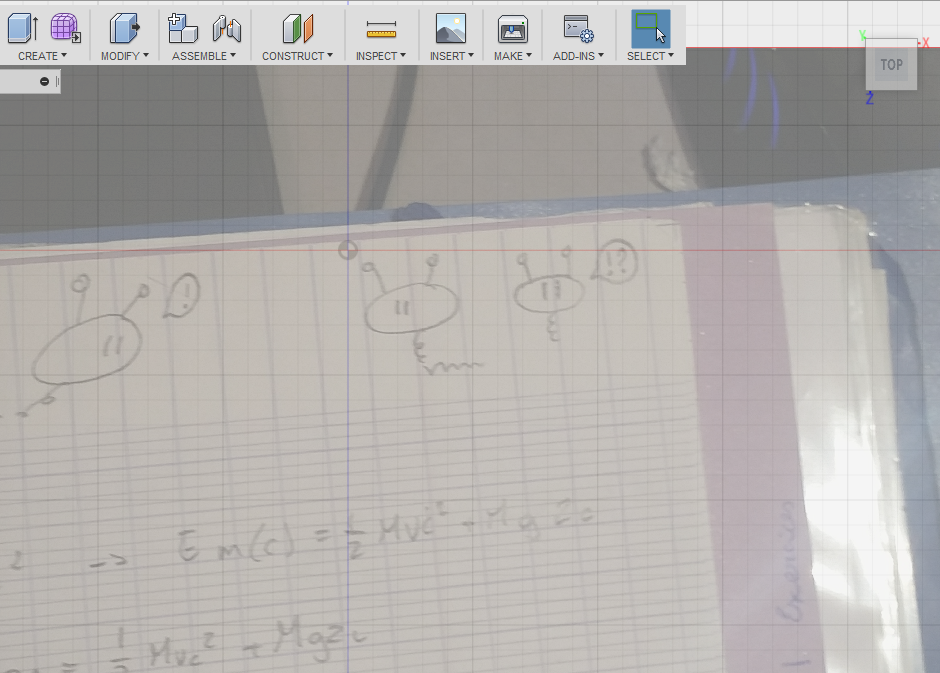940x673 pixels.
Task: Open the INSPECT menu label
Action: coord(380,56)
